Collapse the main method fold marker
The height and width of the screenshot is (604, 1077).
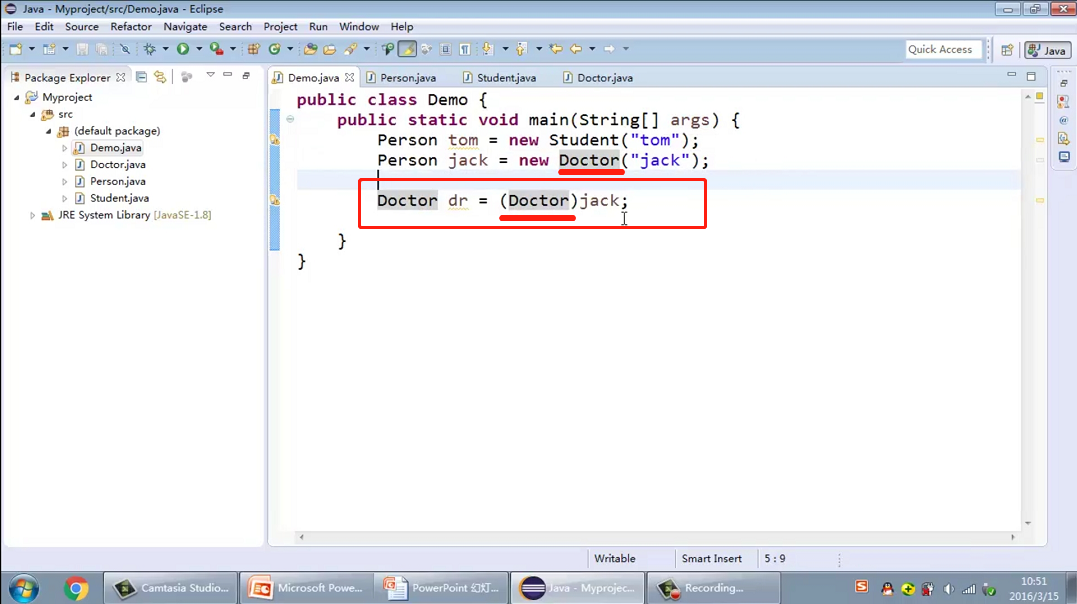click(290, 119)
